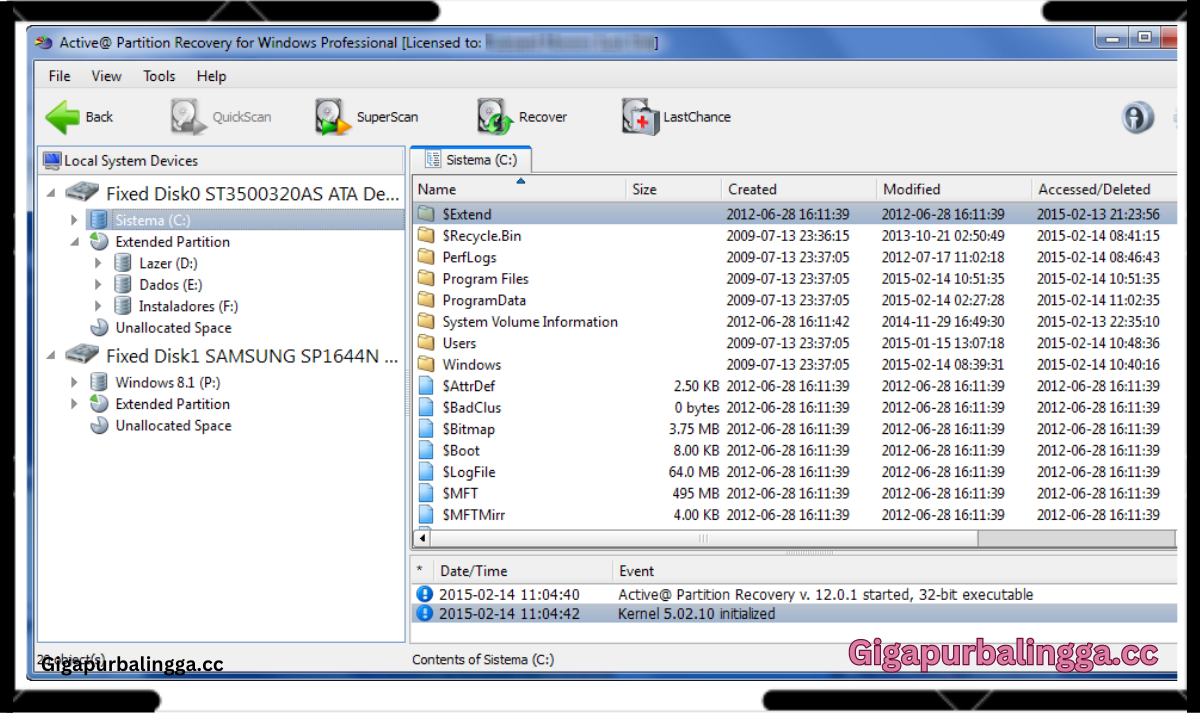
Task: Collapse the Fixed Disk1 SAMSUNG node
Action: click(51, 355)
